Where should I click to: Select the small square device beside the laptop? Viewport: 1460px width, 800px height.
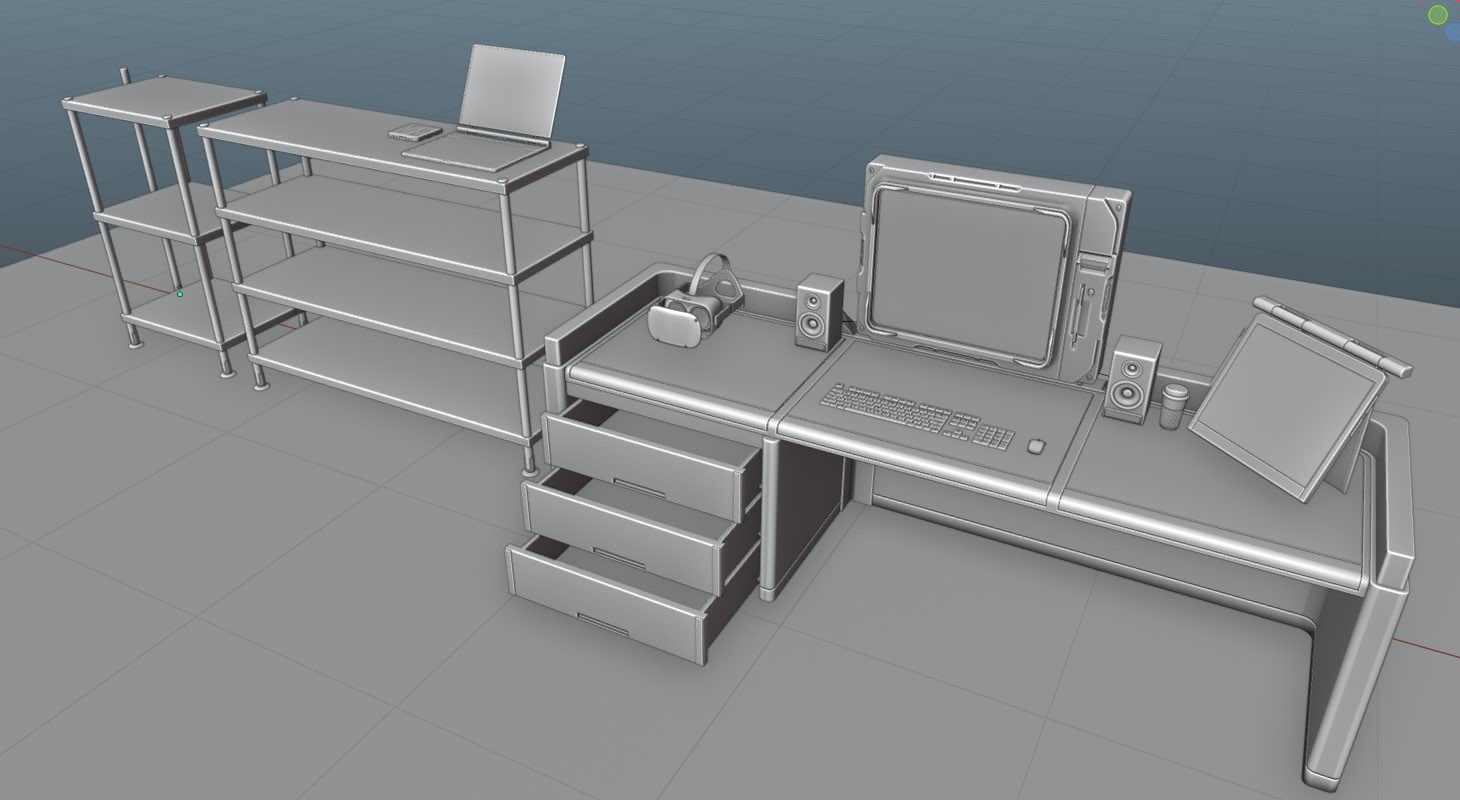tap(416, 132)
